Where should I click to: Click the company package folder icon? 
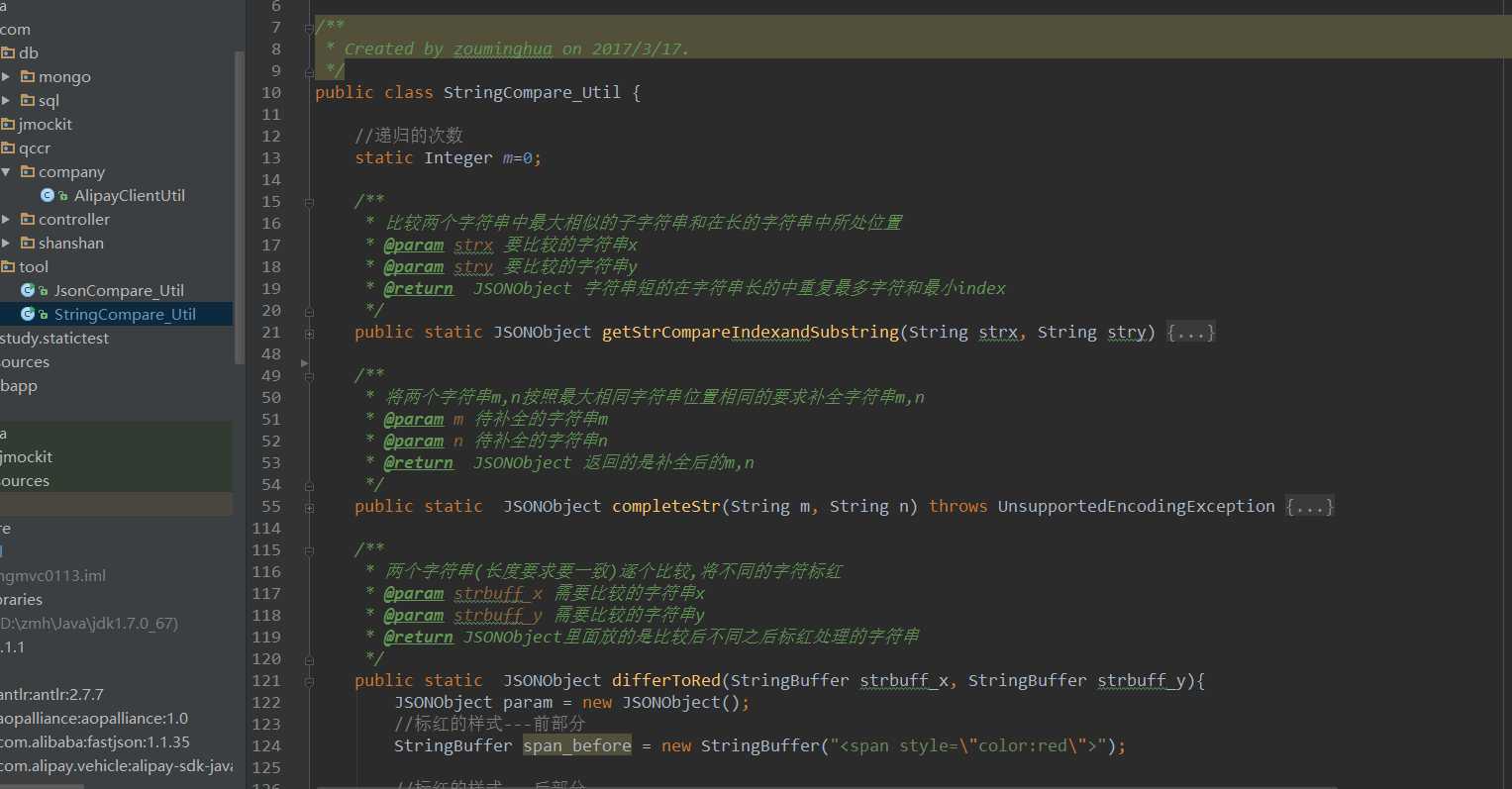[28, 171]
